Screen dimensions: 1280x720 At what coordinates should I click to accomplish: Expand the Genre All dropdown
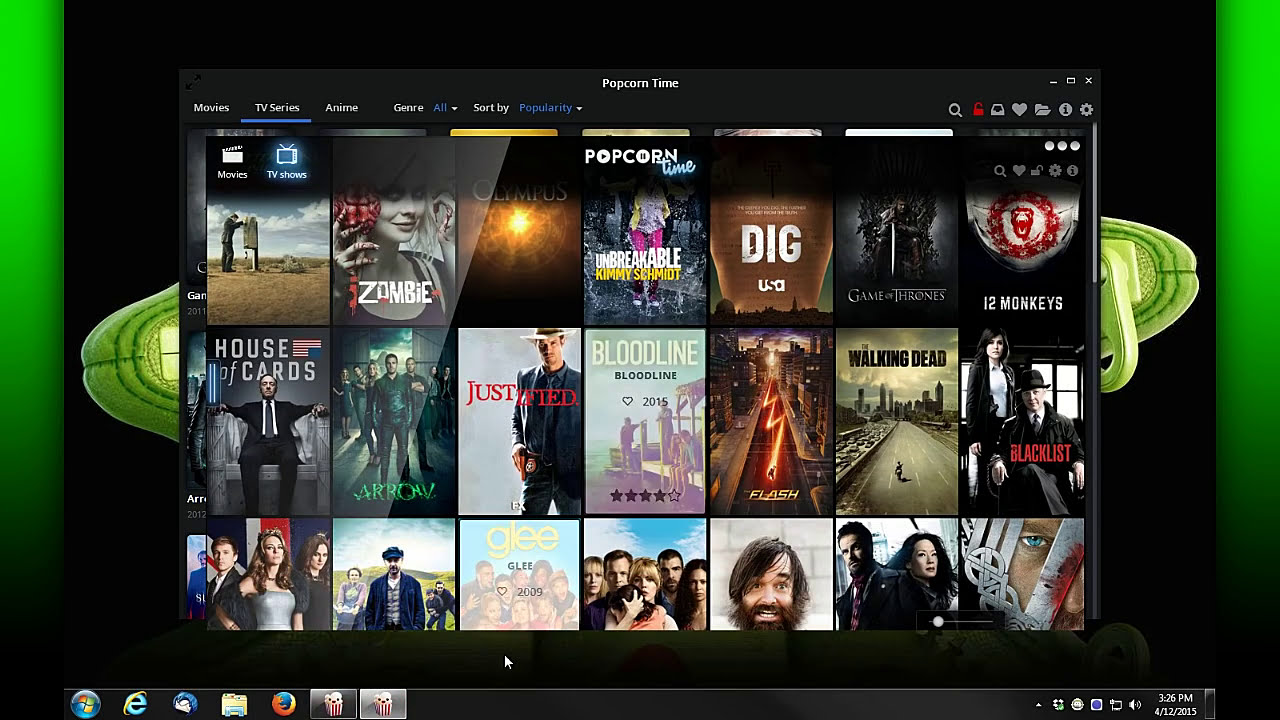pyautogui.click(x=445, y=107)
